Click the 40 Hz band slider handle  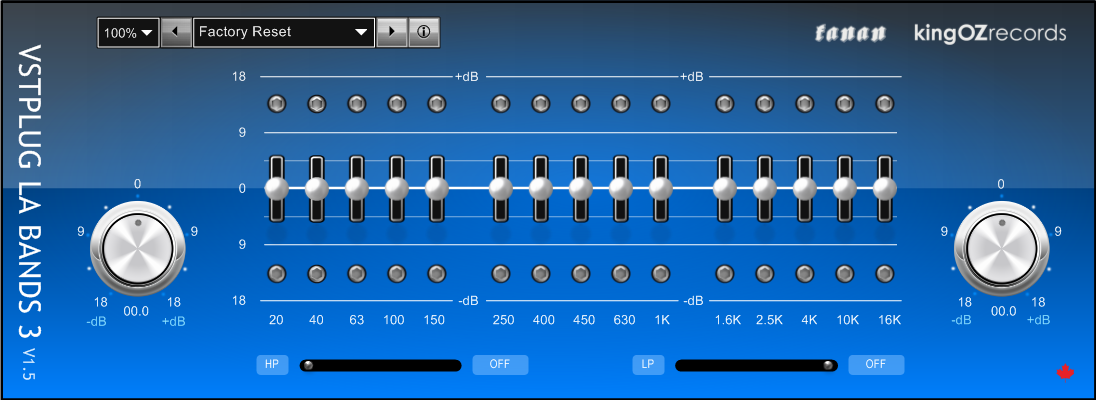[x=317, y=188]
